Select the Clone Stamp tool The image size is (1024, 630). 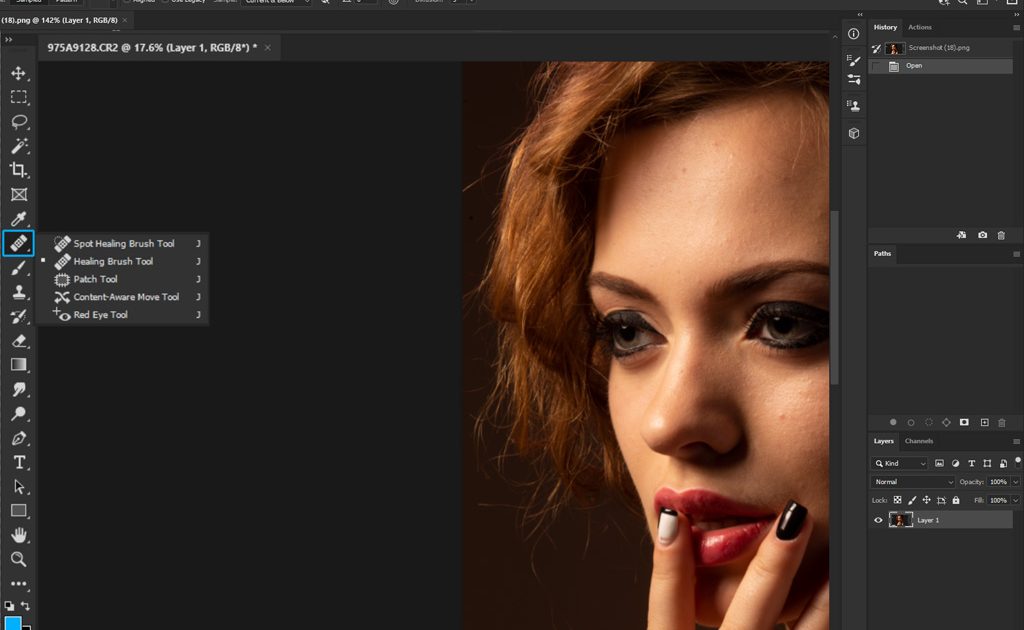tap(18, 292)
